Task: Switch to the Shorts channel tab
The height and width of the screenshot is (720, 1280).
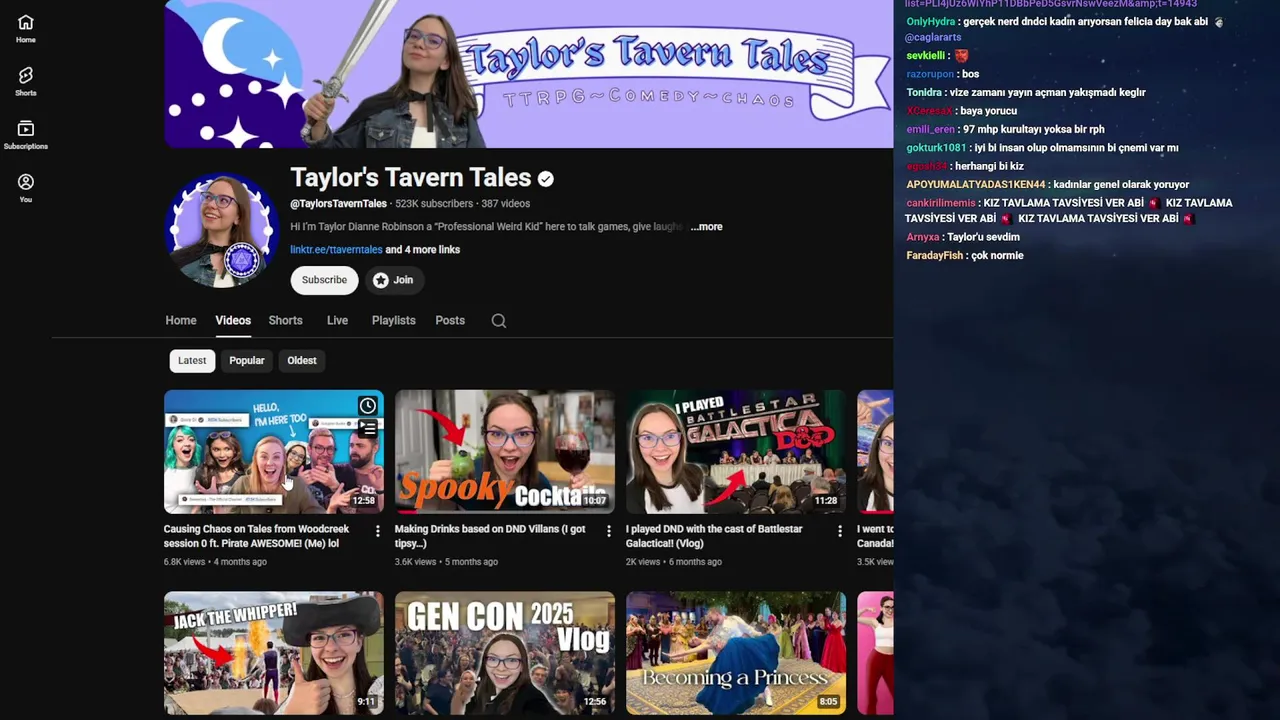Action: [285, 320]
